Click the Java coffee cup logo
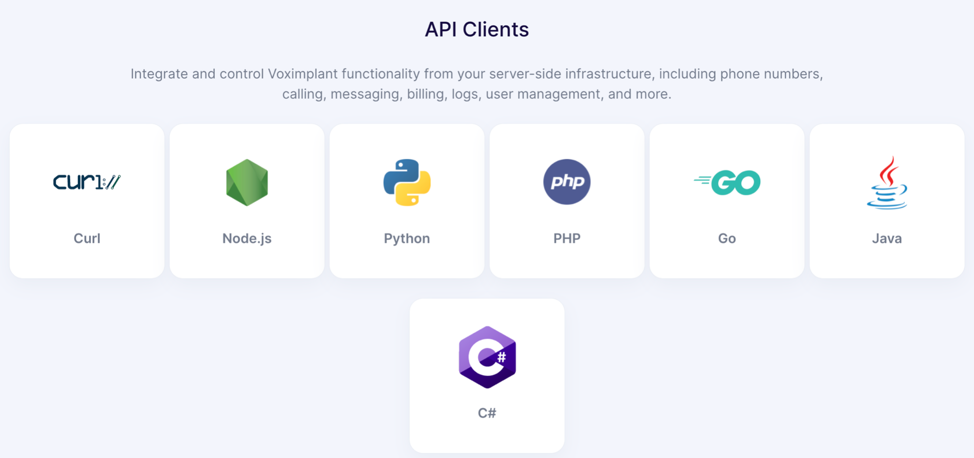 pyautogui.click(x=887, y=182)
